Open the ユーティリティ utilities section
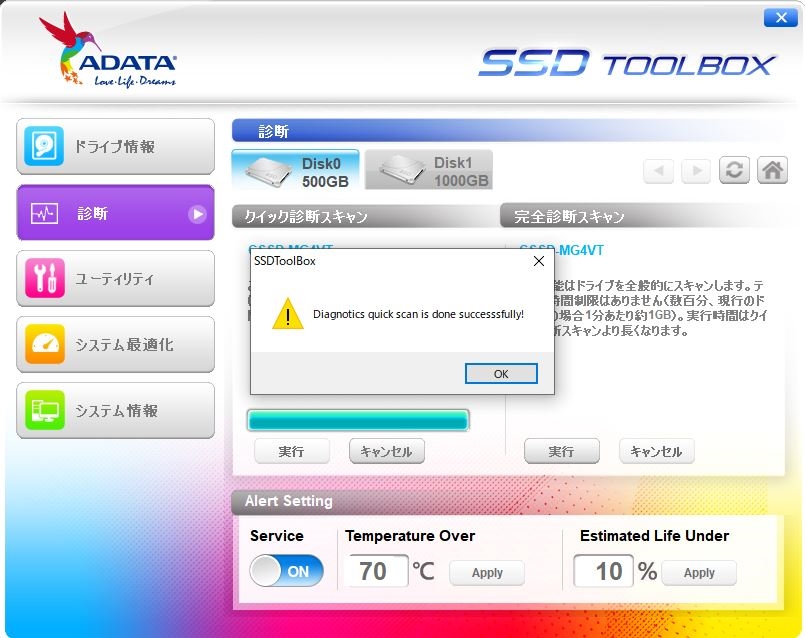 point(116,279)
